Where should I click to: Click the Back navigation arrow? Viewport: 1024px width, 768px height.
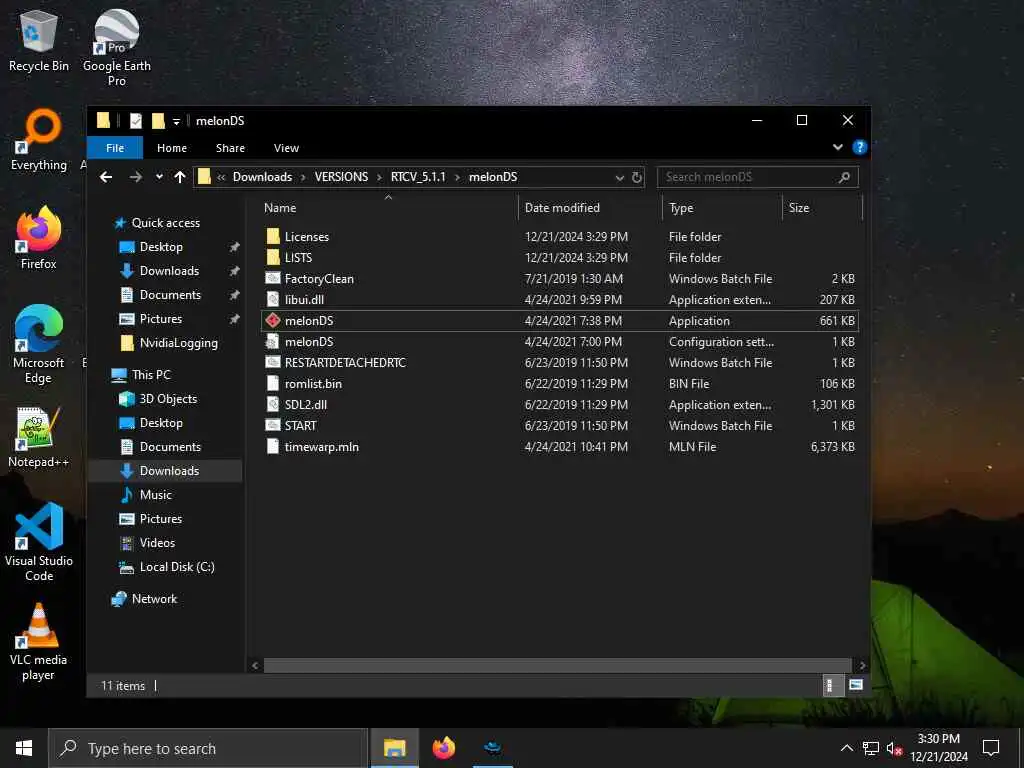[106, 177]
